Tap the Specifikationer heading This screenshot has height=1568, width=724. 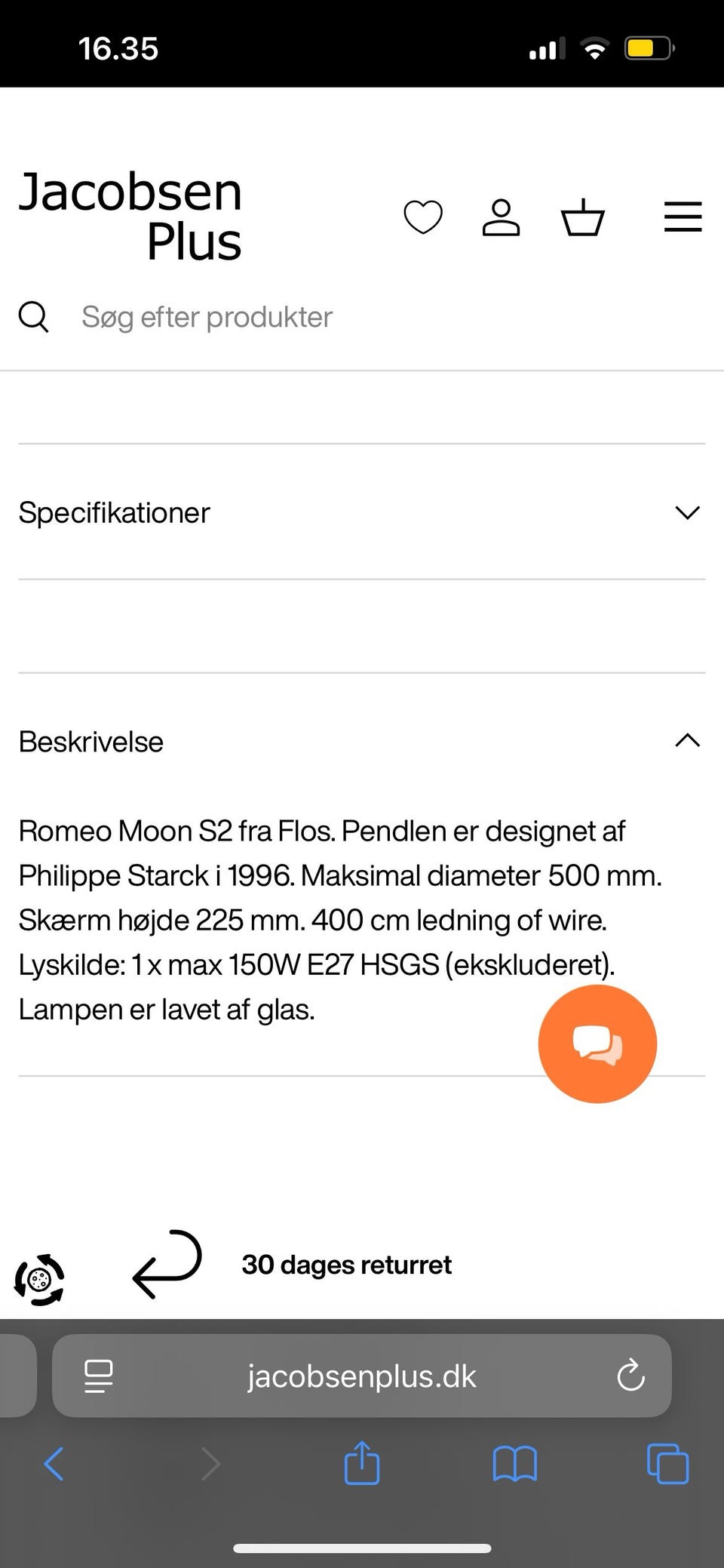(x=115, y=513)
